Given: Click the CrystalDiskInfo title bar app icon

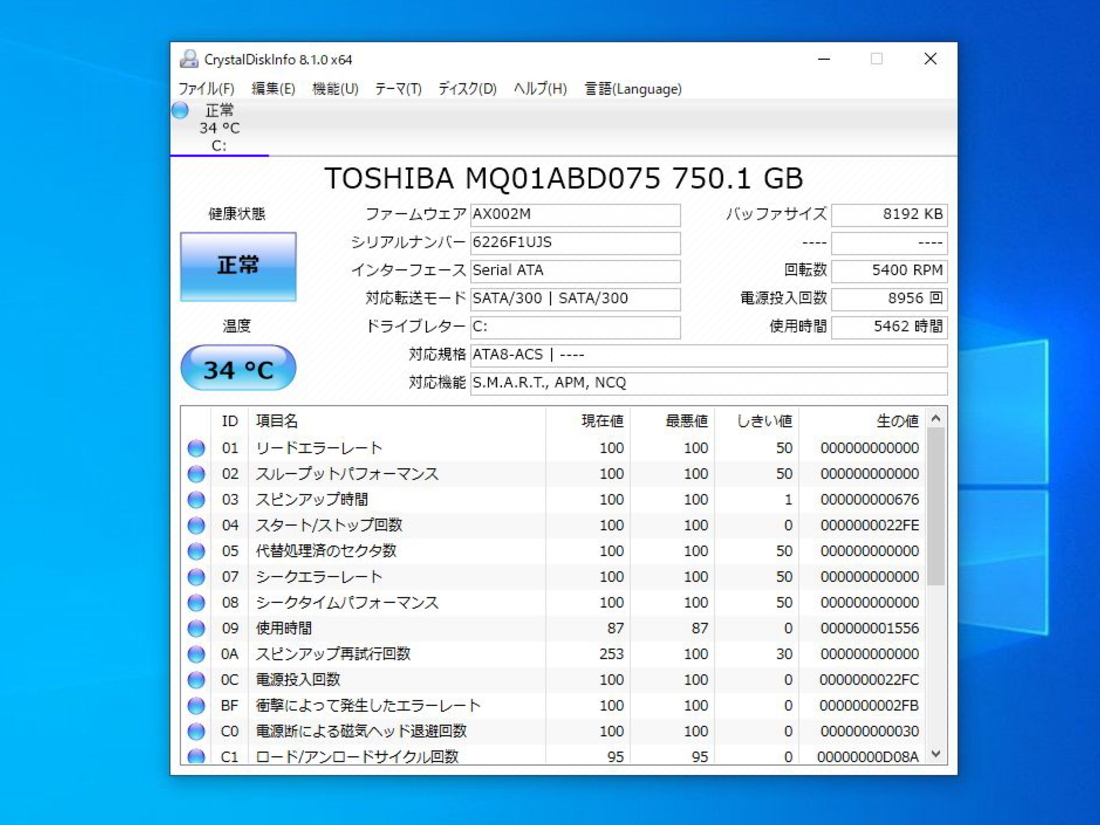Looking at the screenshot, I should point(189,59).
